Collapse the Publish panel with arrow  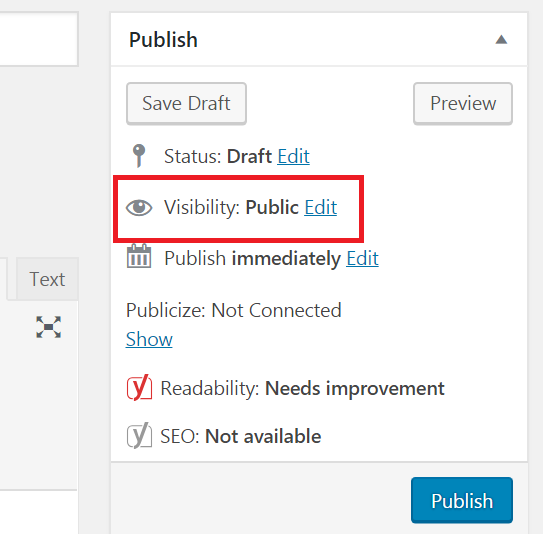(x=501, y=39)
